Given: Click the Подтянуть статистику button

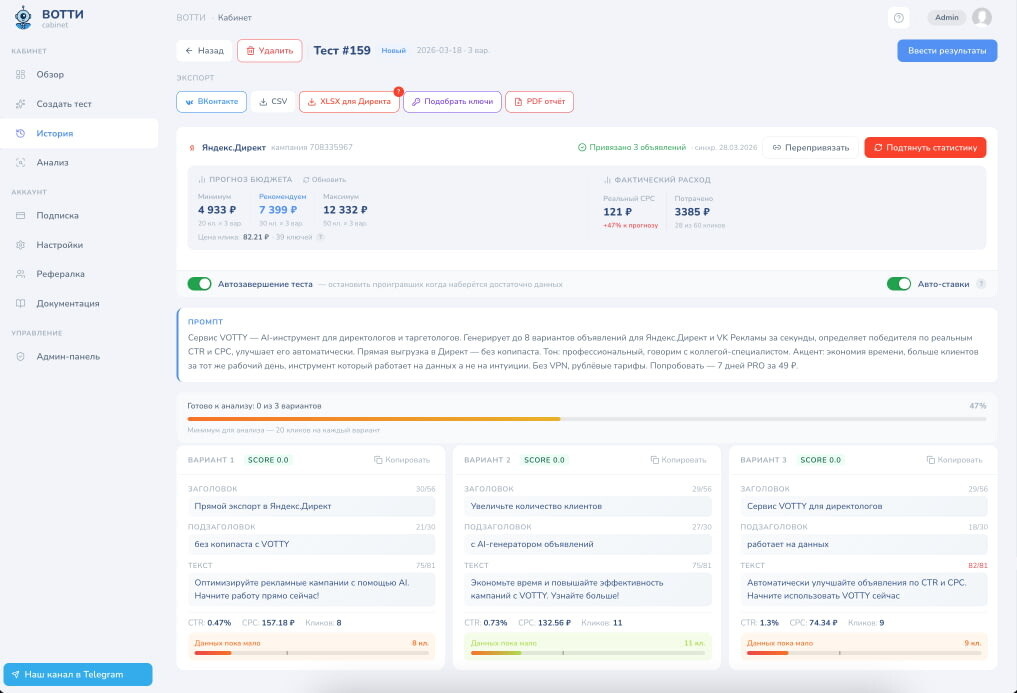Looking at the screenshot, I should tap(925, 147).
